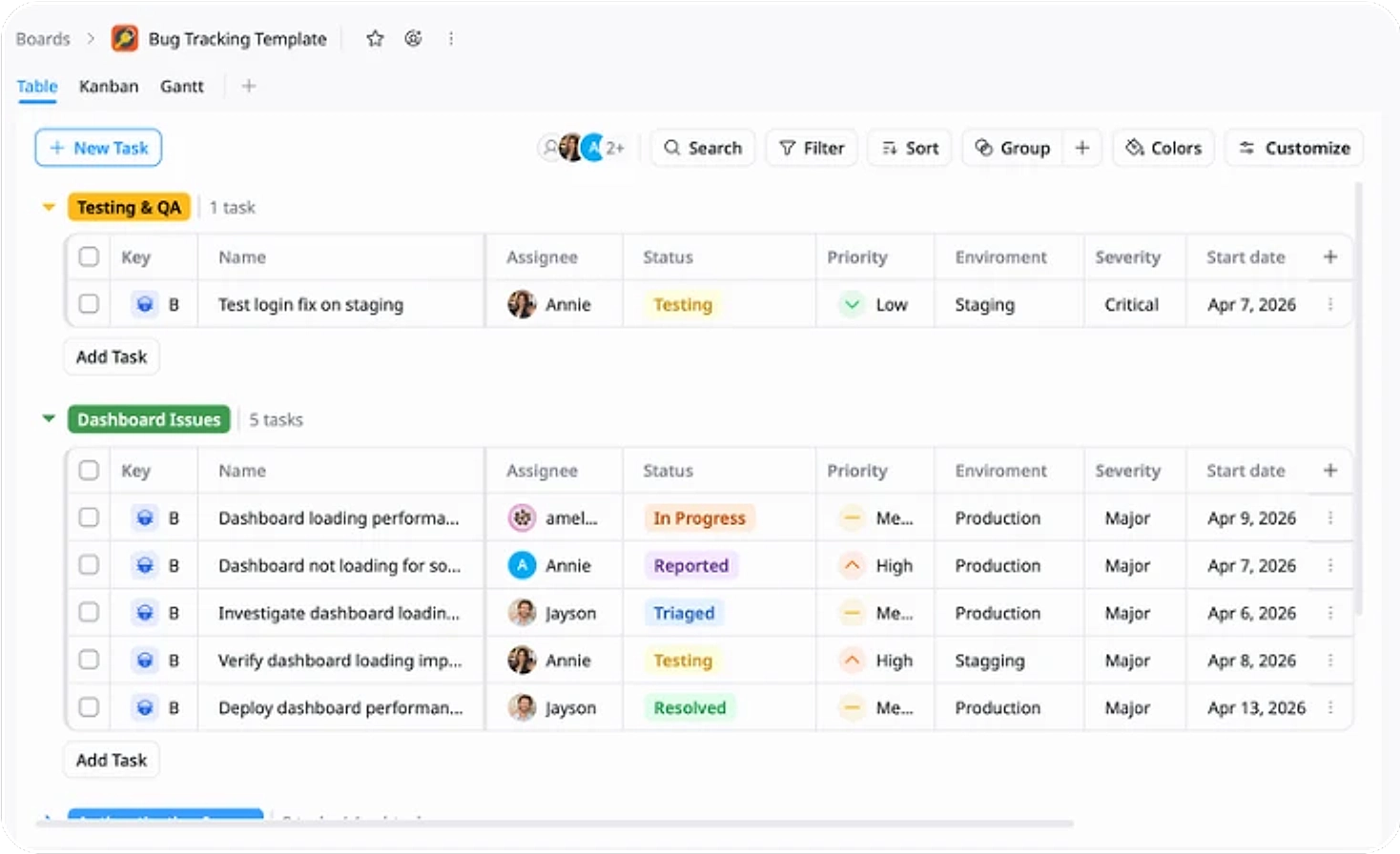Add a column in the Testing & QA table
Viewport: 1400px width, 854px height.
(x=1330, y=256)
